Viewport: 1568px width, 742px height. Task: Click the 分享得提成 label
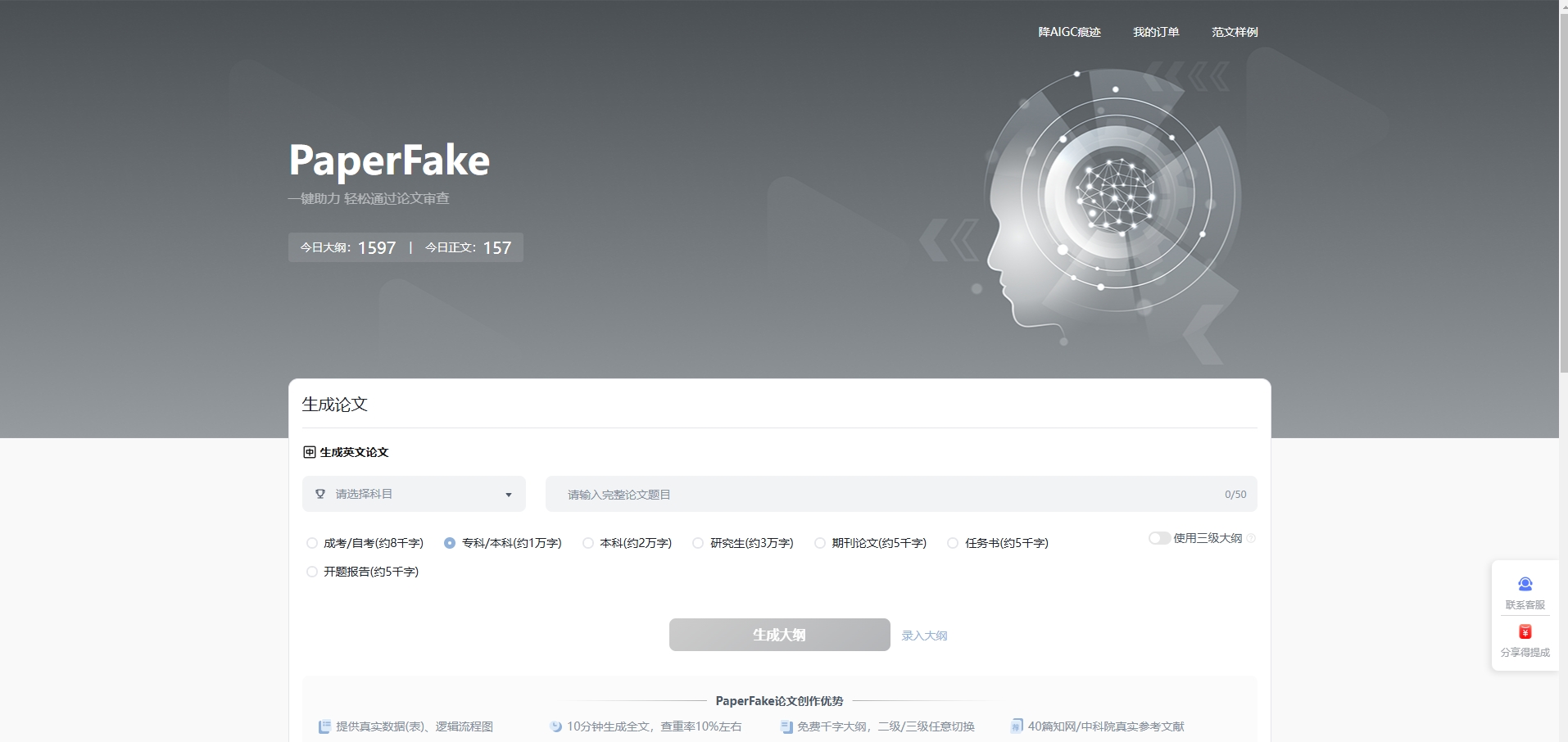[x=1525, y=653]
